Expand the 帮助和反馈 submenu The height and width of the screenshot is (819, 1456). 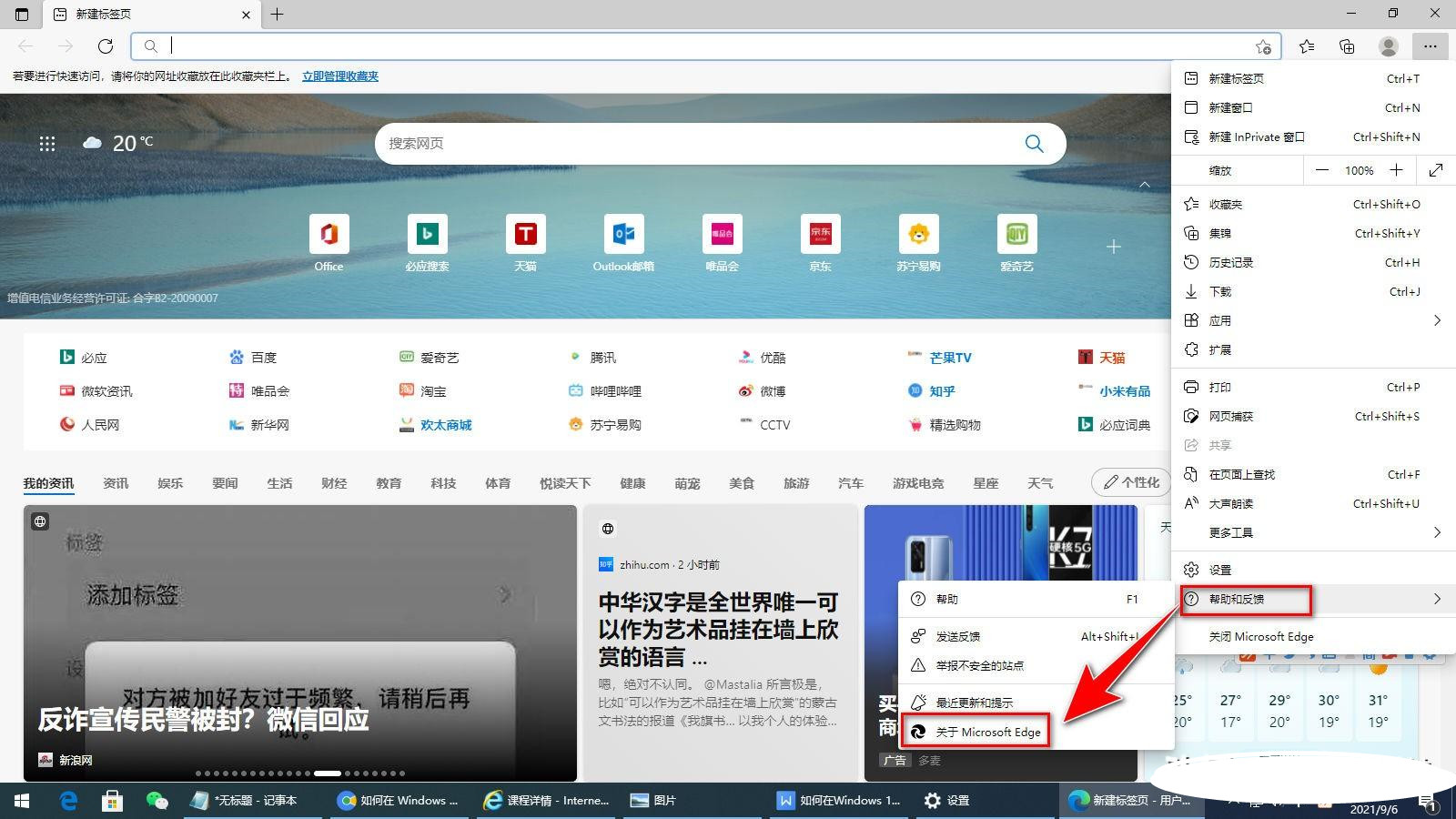coord(1314,599)
